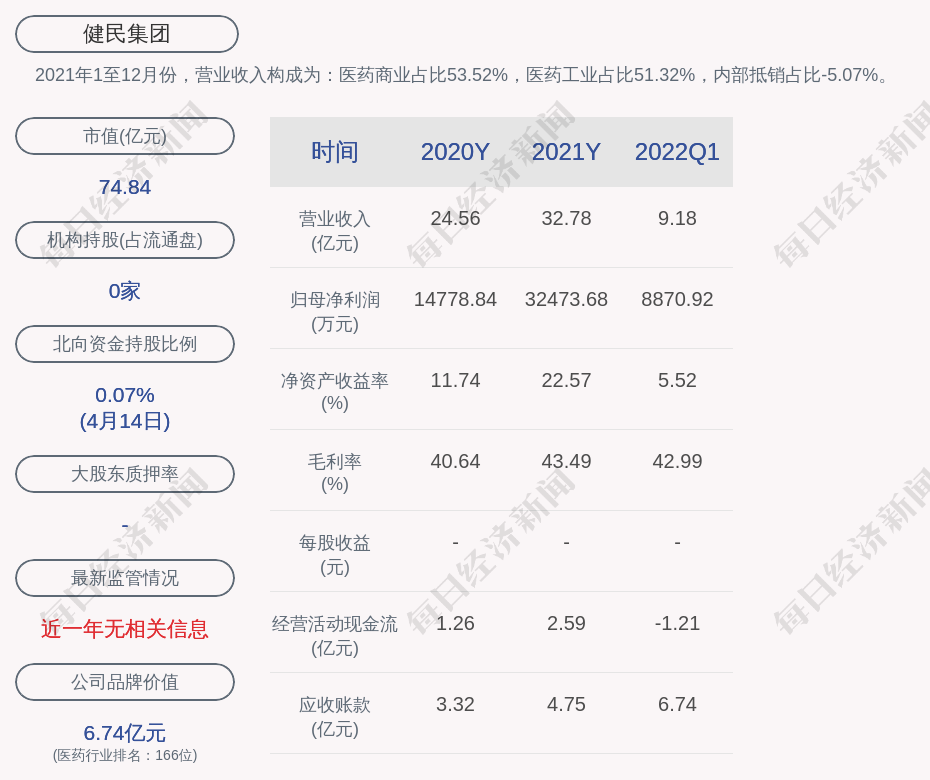The image size is (930, 780).
Task: Open the 北向资金持股比例 label
Action: 125,344
